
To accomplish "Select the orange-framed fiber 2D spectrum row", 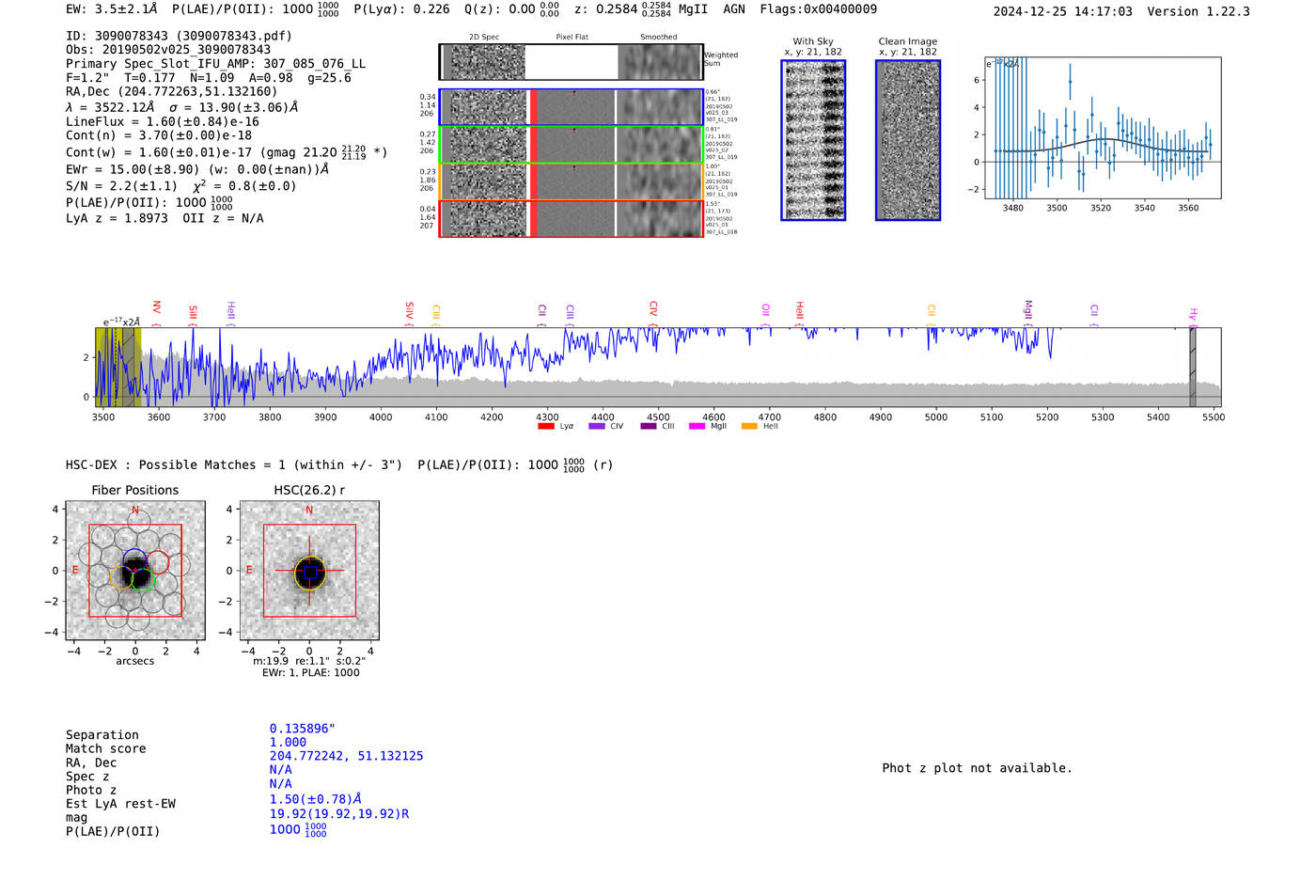I will click(572, 181).
